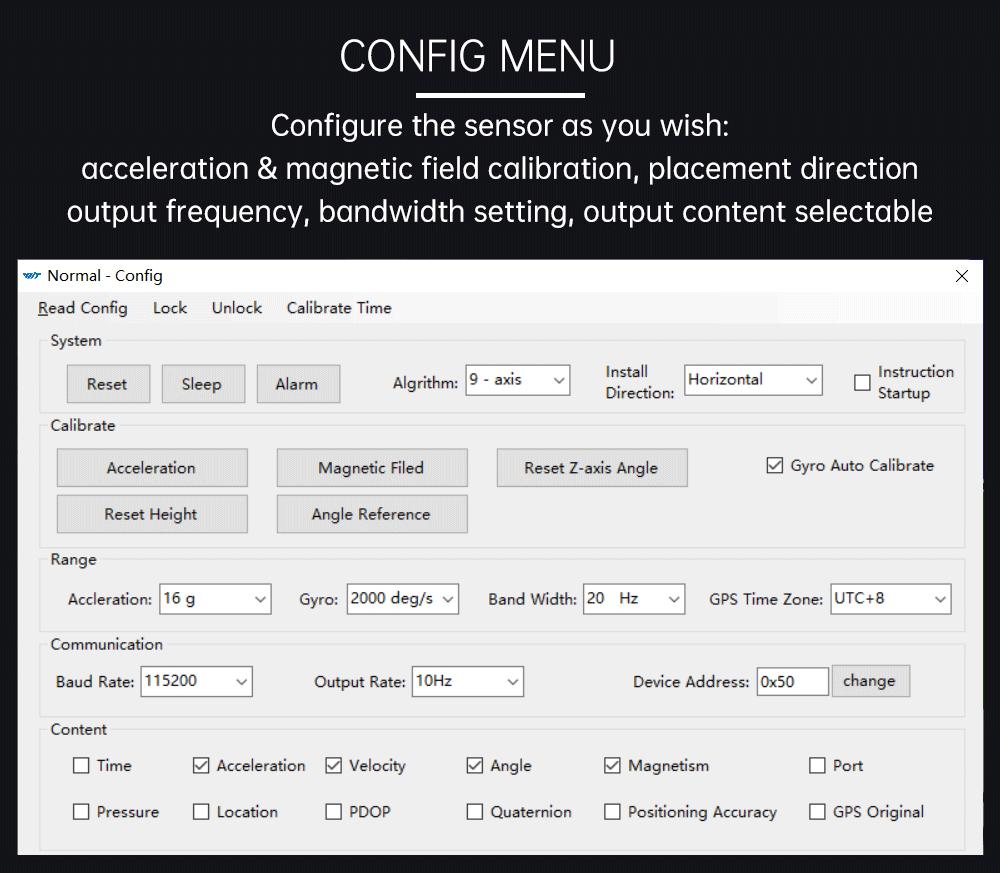The image size is (1000, 873).
Task: Select the Unlock menu item
Action: click(237, 308)
